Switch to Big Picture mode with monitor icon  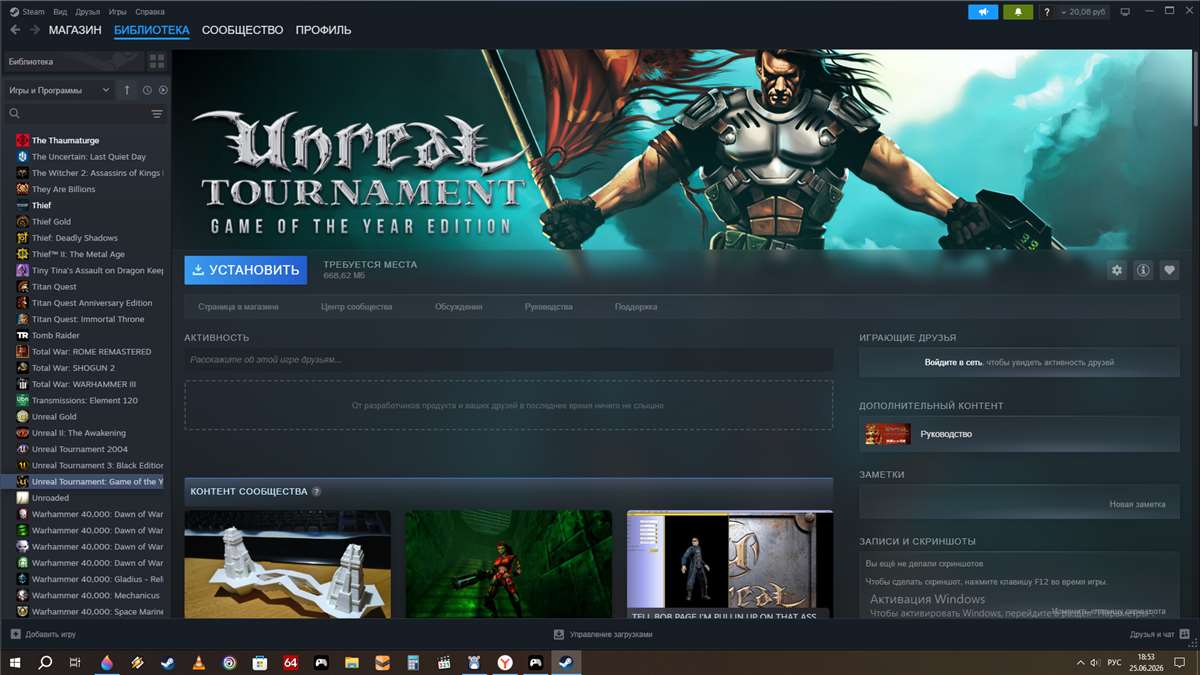coord(1125,12)
